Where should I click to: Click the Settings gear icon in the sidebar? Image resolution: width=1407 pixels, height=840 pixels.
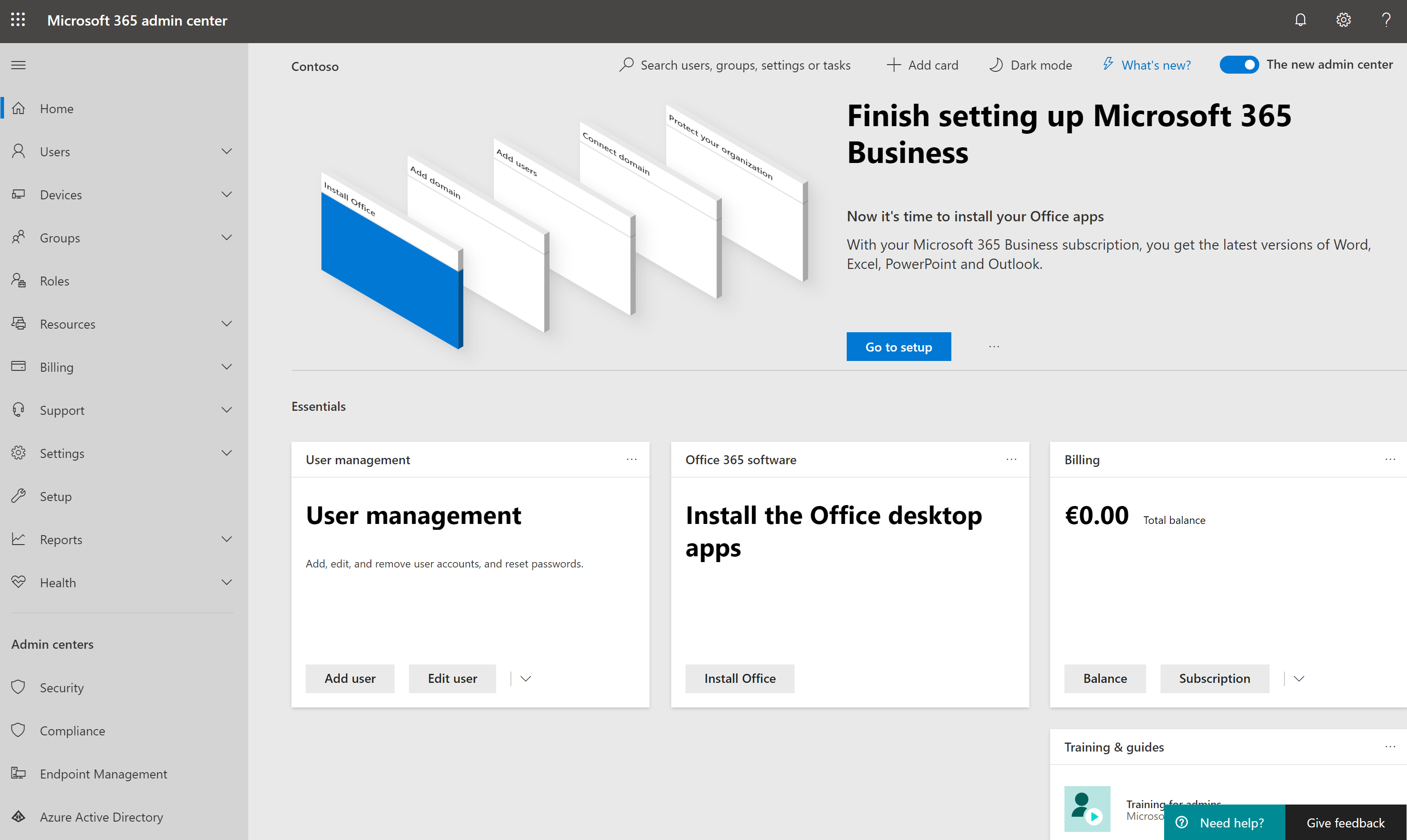click(x=18, y=452)
